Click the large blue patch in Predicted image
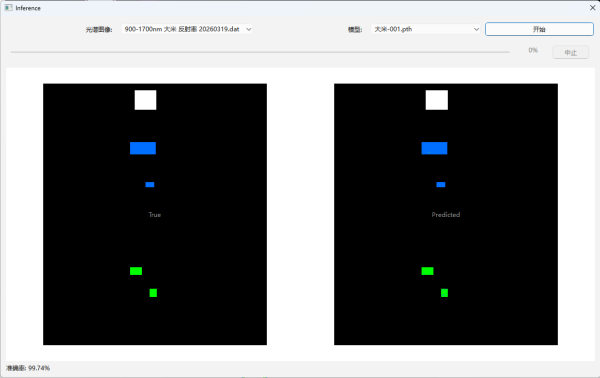 point(434,148)
